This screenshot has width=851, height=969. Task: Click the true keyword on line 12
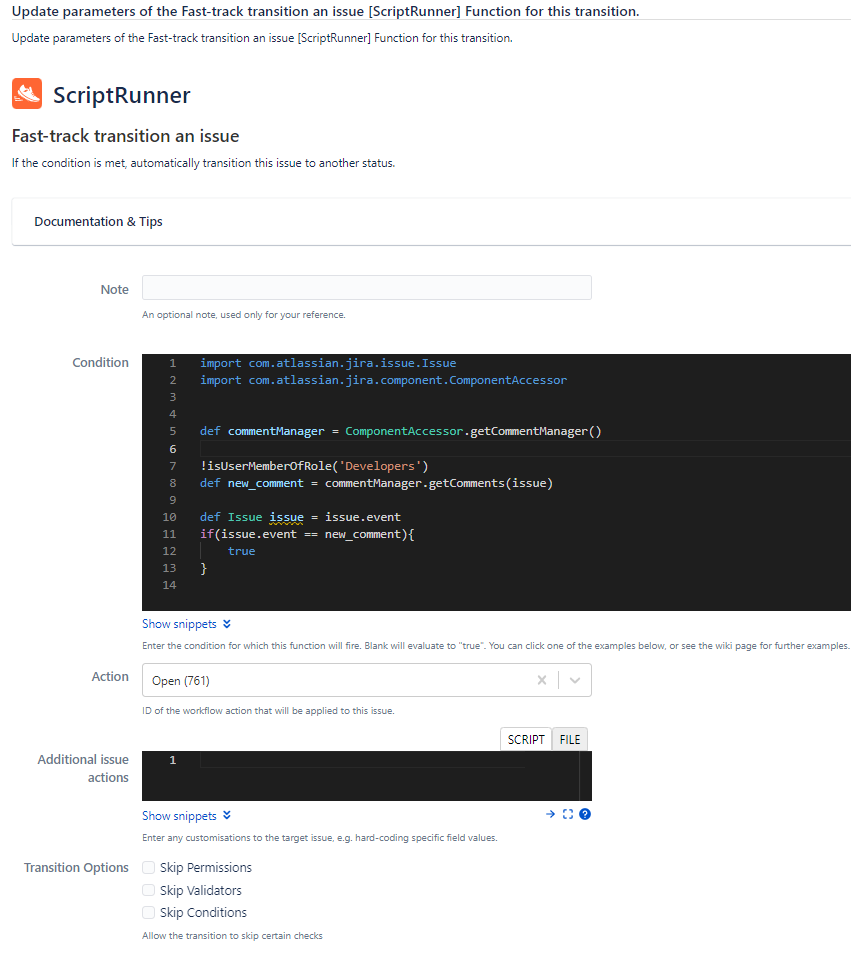coord(241,551)
